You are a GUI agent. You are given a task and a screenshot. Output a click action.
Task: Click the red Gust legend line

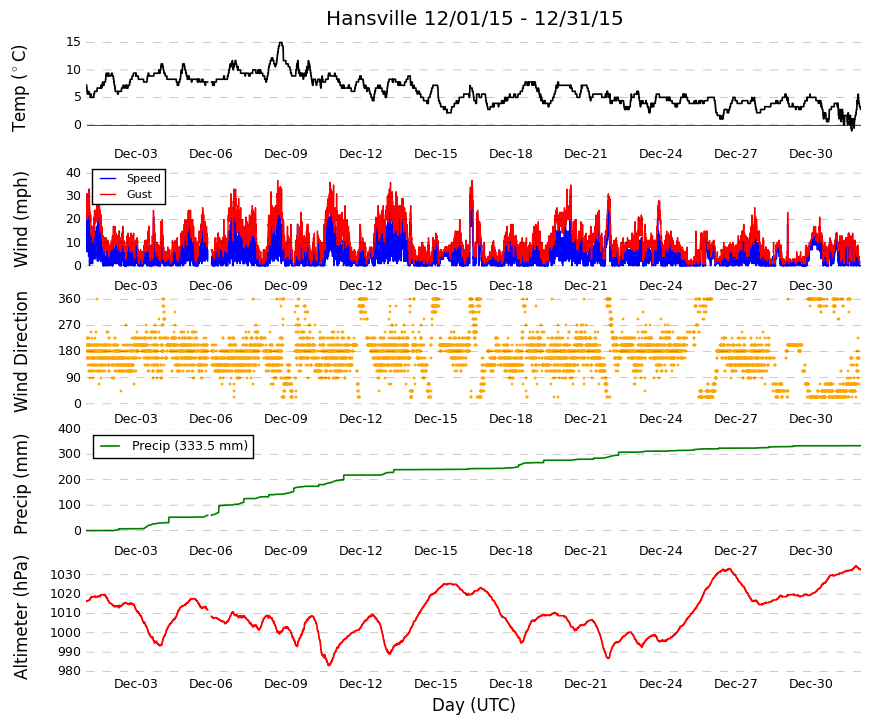tap(108, 194)
